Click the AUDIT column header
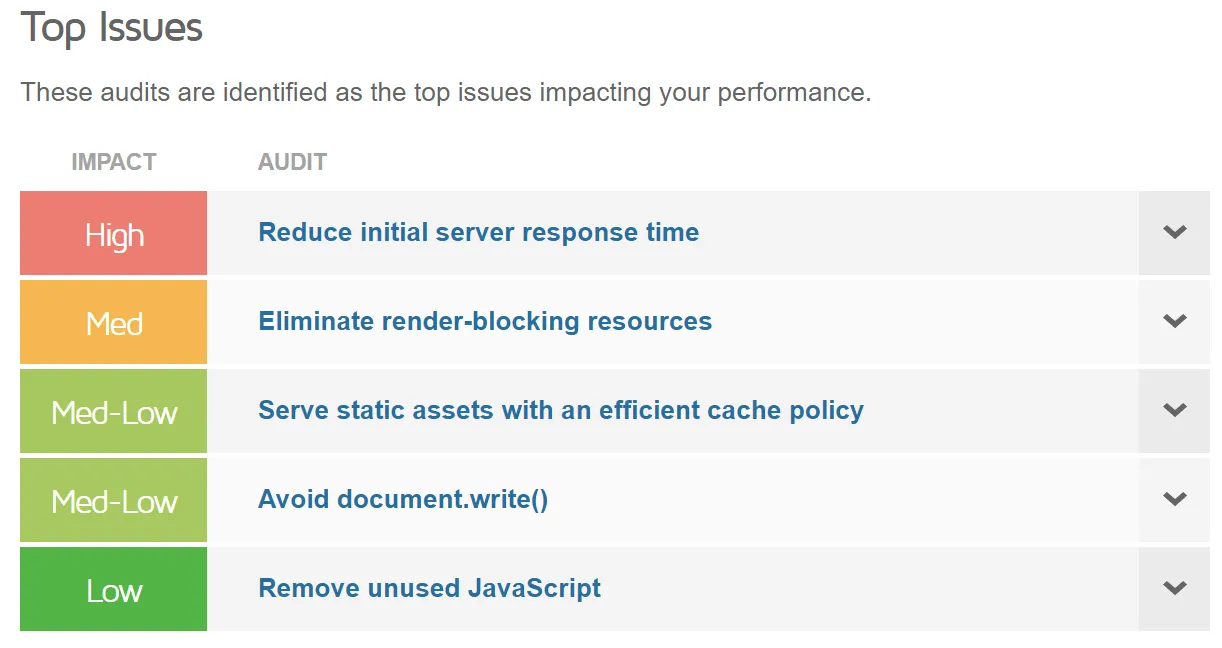The image size is (1222, 648). coord(292,162)
